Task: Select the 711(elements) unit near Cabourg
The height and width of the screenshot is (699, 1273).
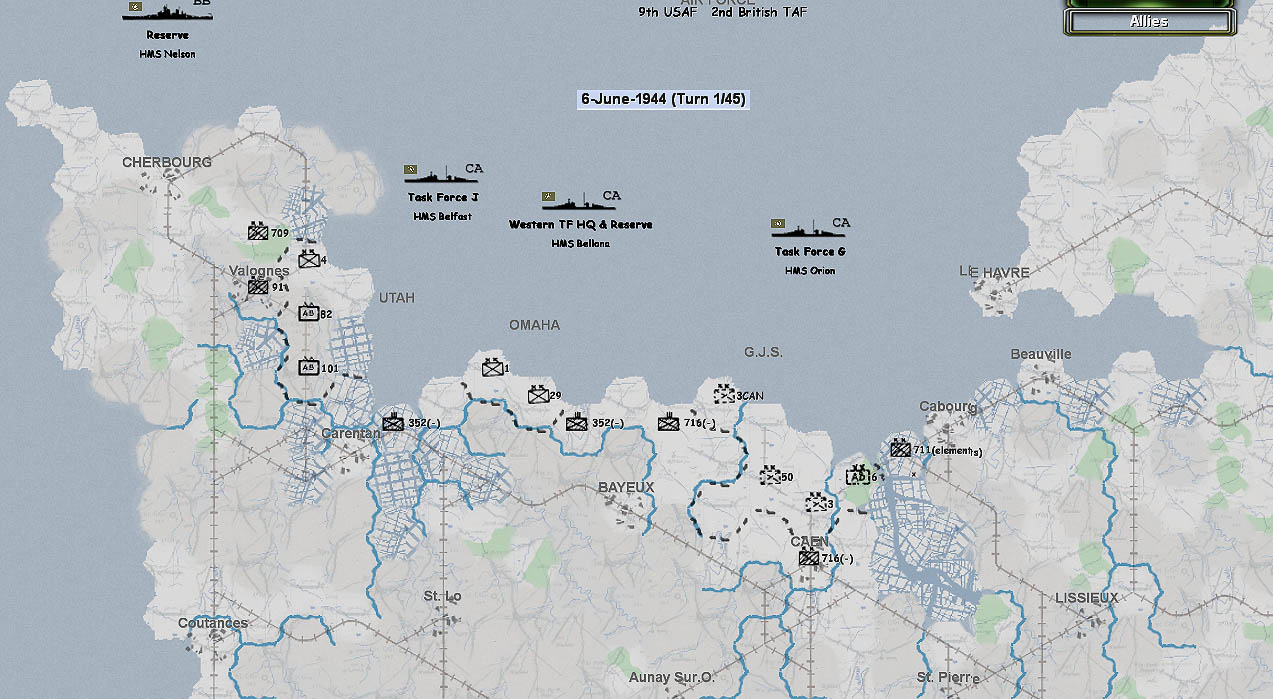Action: [900, 449]
